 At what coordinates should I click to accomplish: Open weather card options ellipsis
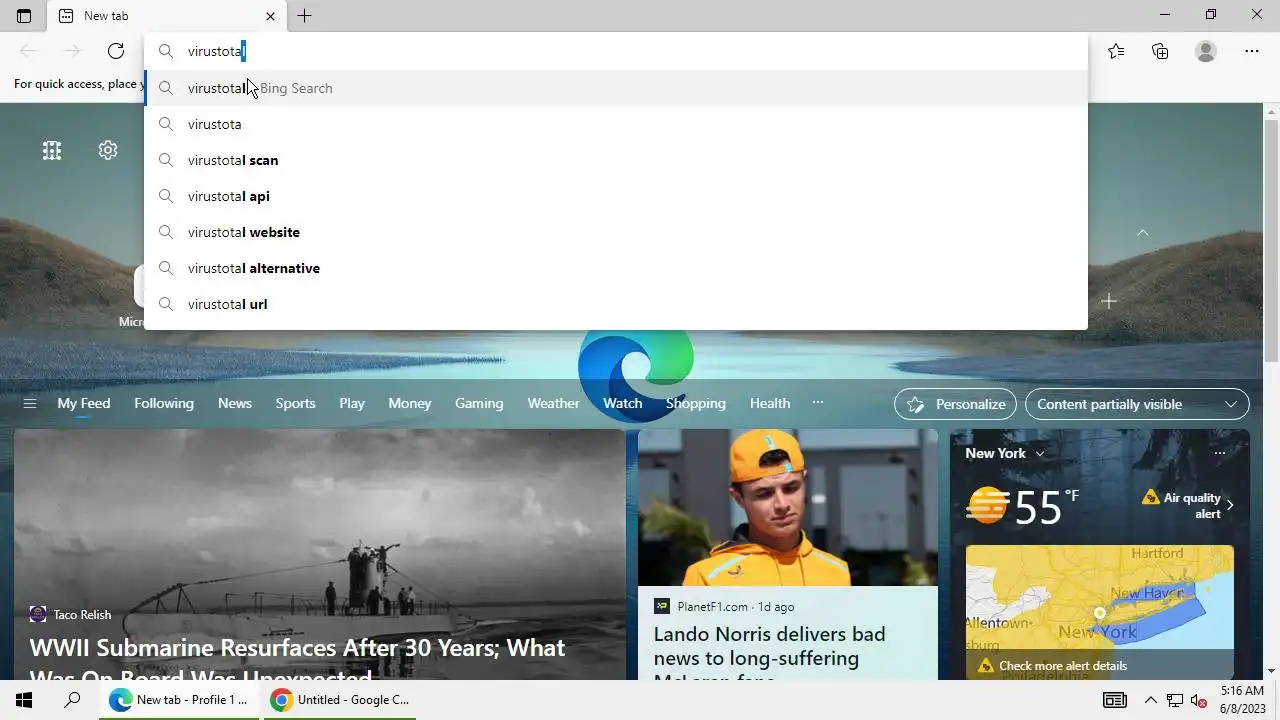coord(1219,453)
